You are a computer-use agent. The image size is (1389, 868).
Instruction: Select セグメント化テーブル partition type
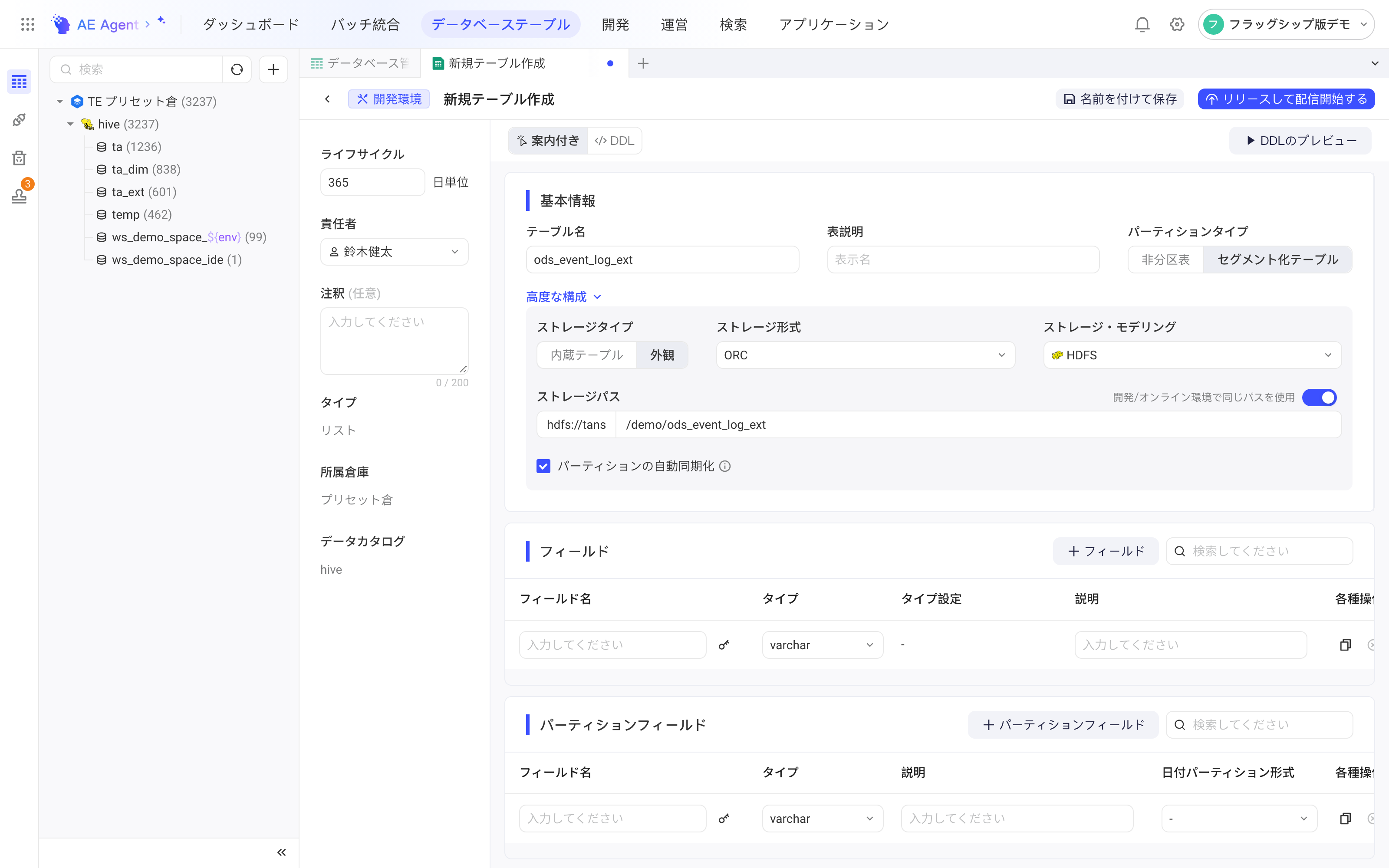[1277, 260]
